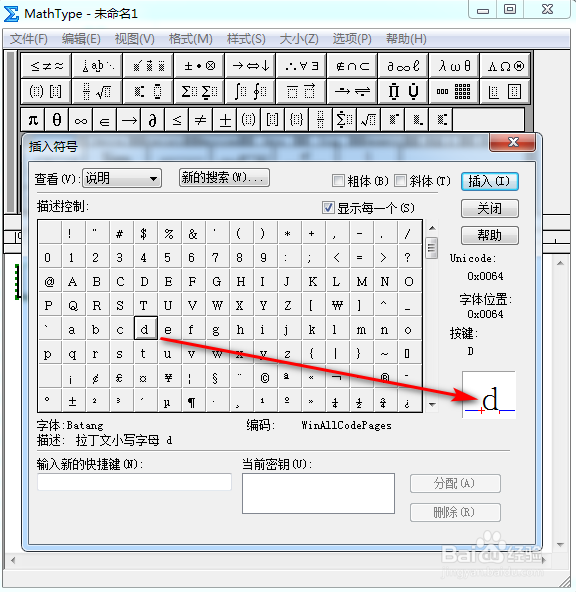Open the uppercase Greek palette (ΛΩ)
The image size is (576, 592).
[505, 66]
